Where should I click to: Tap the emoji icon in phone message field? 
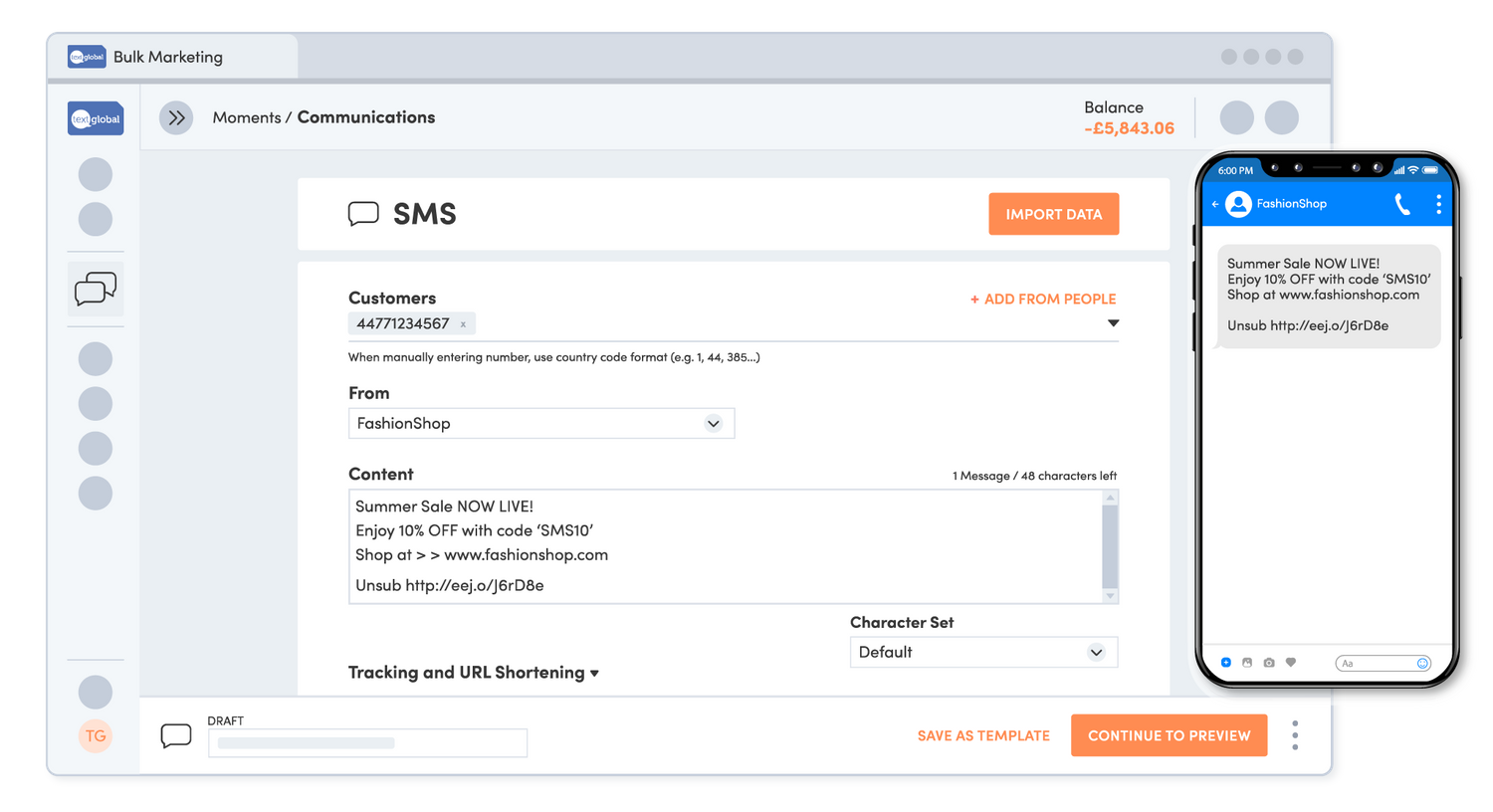1422,663
